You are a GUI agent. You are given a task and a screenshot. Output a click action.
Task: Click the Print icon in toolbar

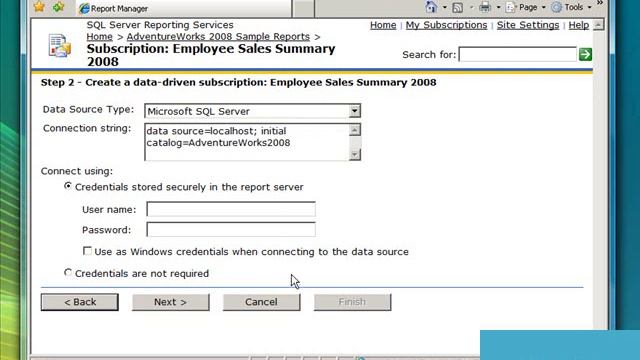pos(485,7)
